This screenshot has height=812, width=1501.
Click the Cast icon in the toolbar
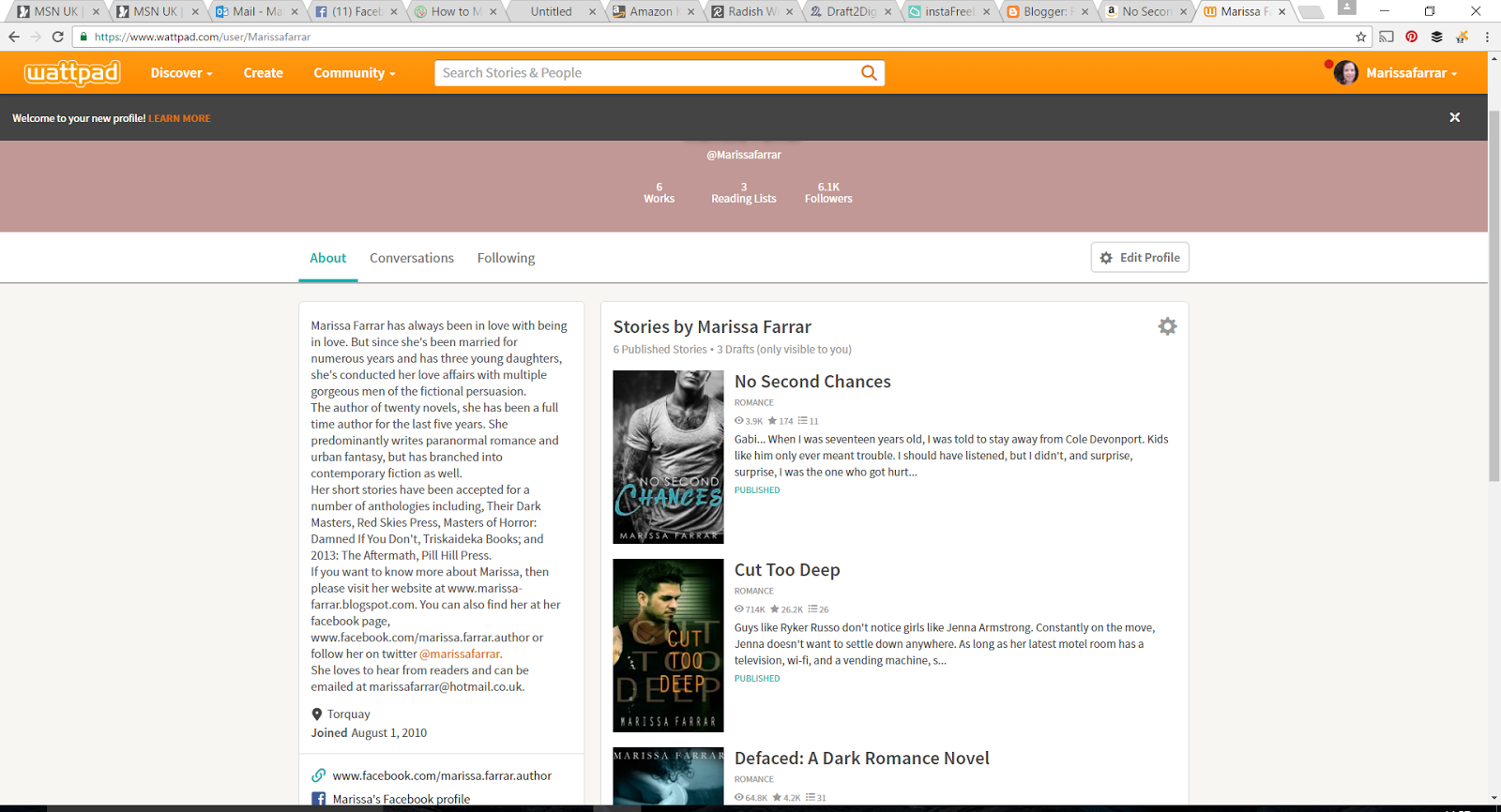(x=1387, y=37)
